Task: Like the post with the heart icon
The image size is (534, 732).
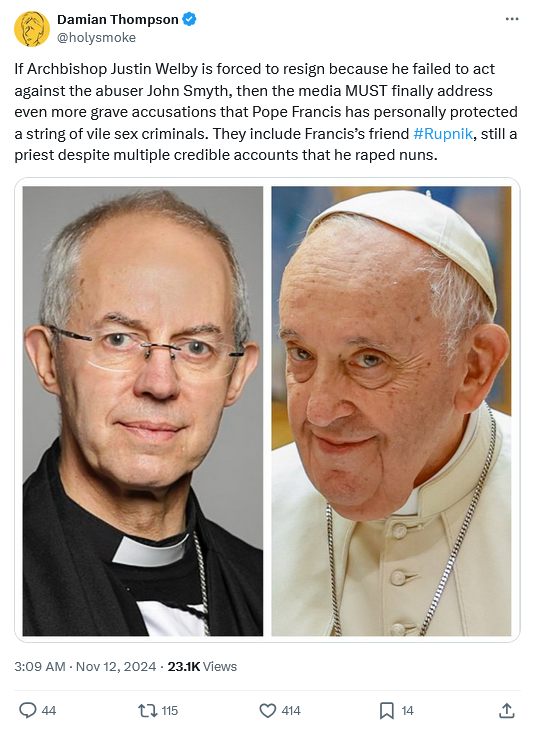Action: click(x=267, y=711)
